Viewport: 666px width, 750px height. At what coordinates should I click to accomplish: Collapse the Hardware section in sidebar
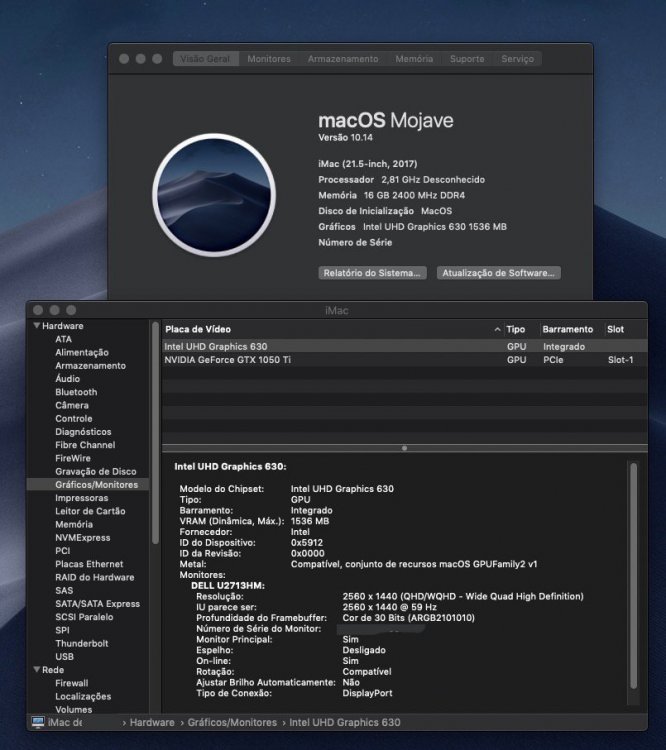point(36,325)
